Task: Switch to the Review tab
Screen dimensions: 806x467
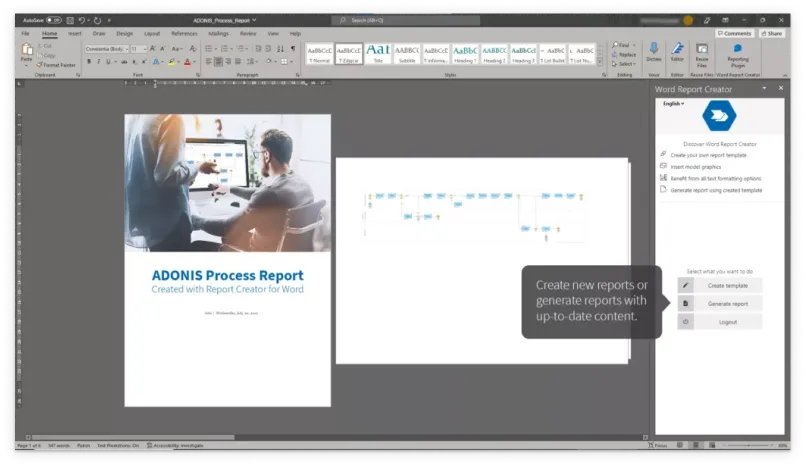Action: [x=248, y=33]
